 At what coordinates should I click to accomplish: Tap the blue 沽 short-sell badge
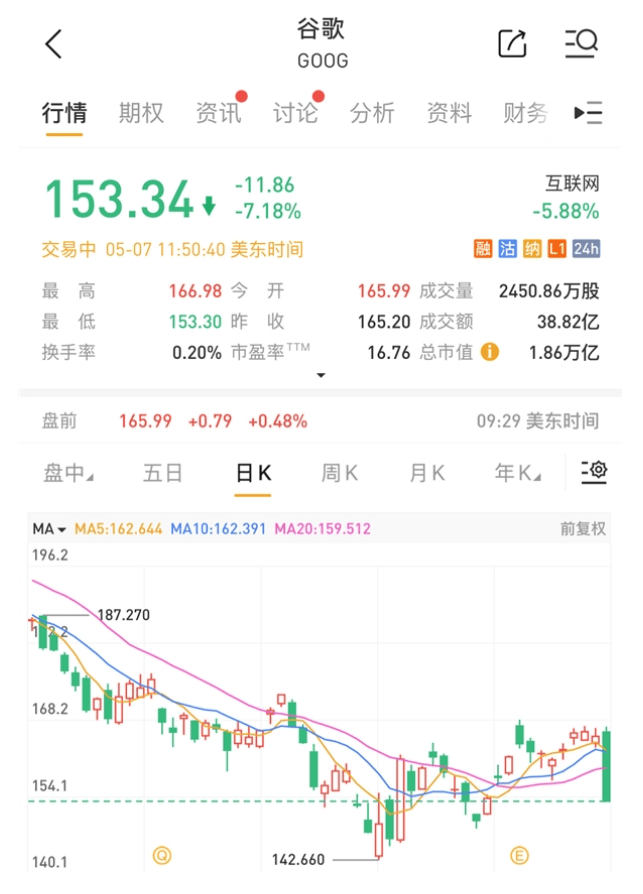(507, 249)
